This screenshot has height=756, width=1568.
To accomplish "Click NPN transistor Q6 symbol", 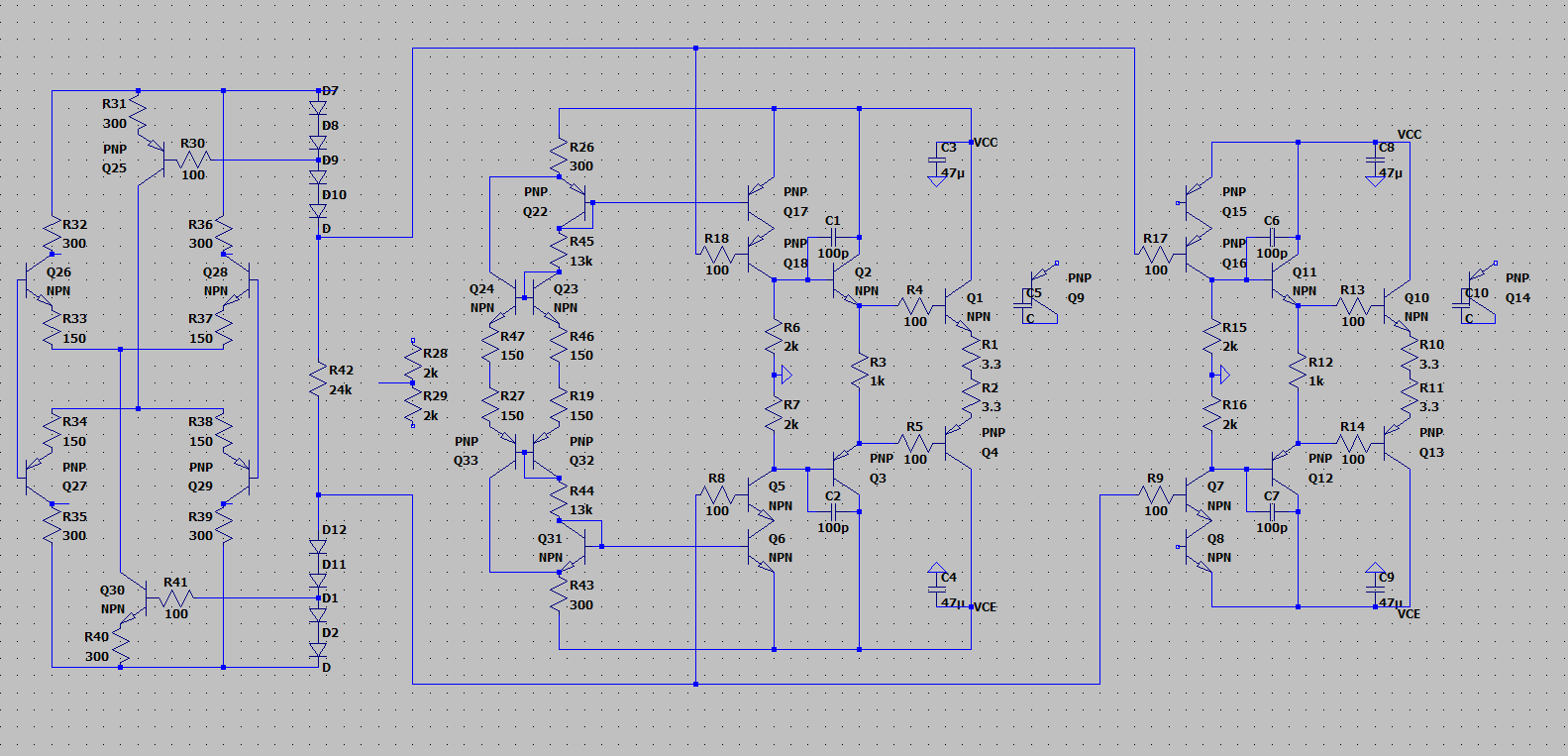I will tap(760, 546).
